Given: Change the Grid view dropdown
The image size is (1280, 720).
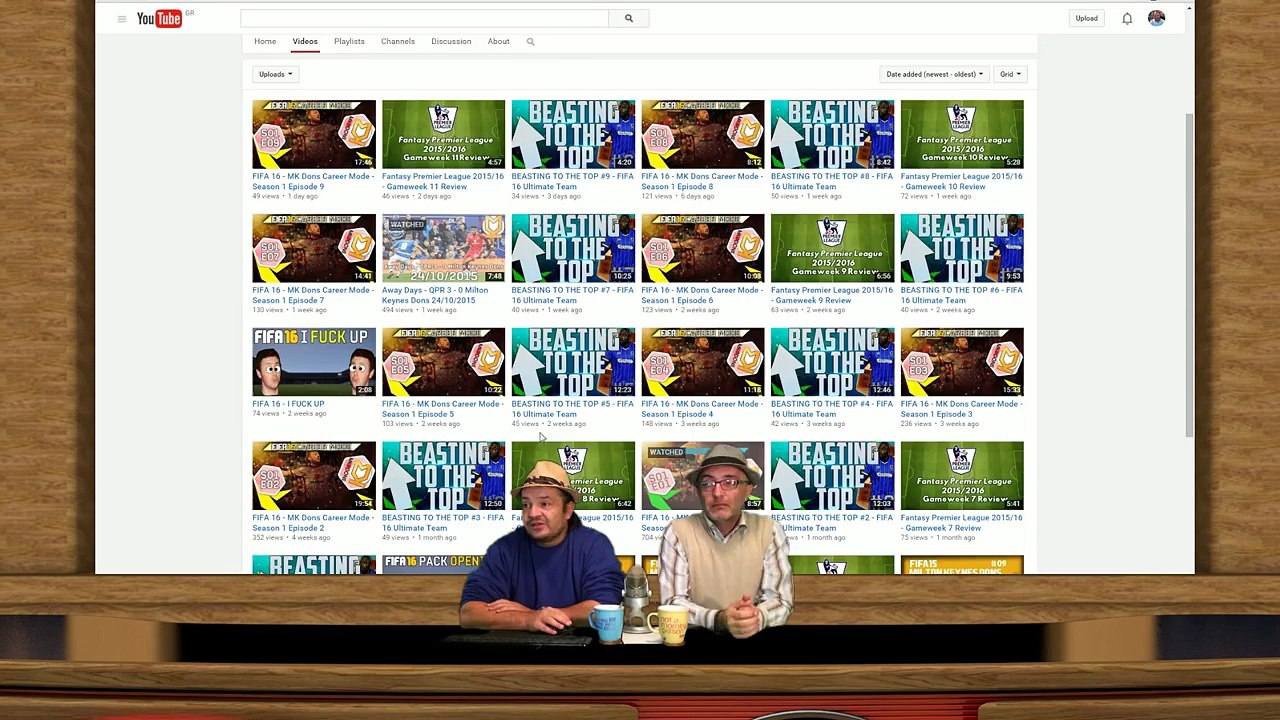Looking at the screenshot, I should pyautogui.click(x=1010, y=74).
